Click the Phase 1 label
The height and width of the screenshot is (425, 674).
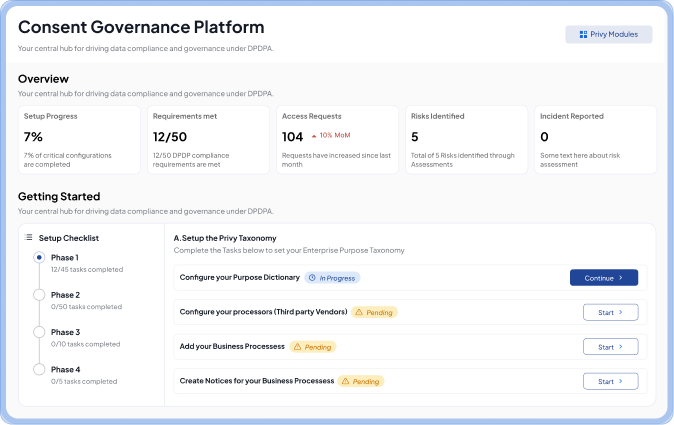coord(64,257)
